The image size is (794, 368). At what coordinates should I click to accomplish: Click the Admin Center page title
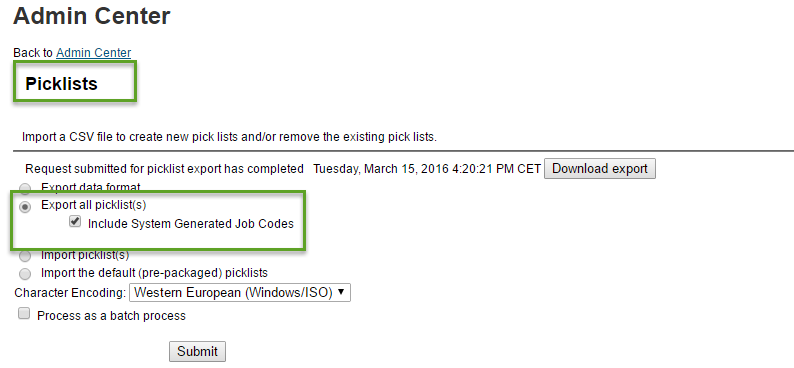(92, 16)
